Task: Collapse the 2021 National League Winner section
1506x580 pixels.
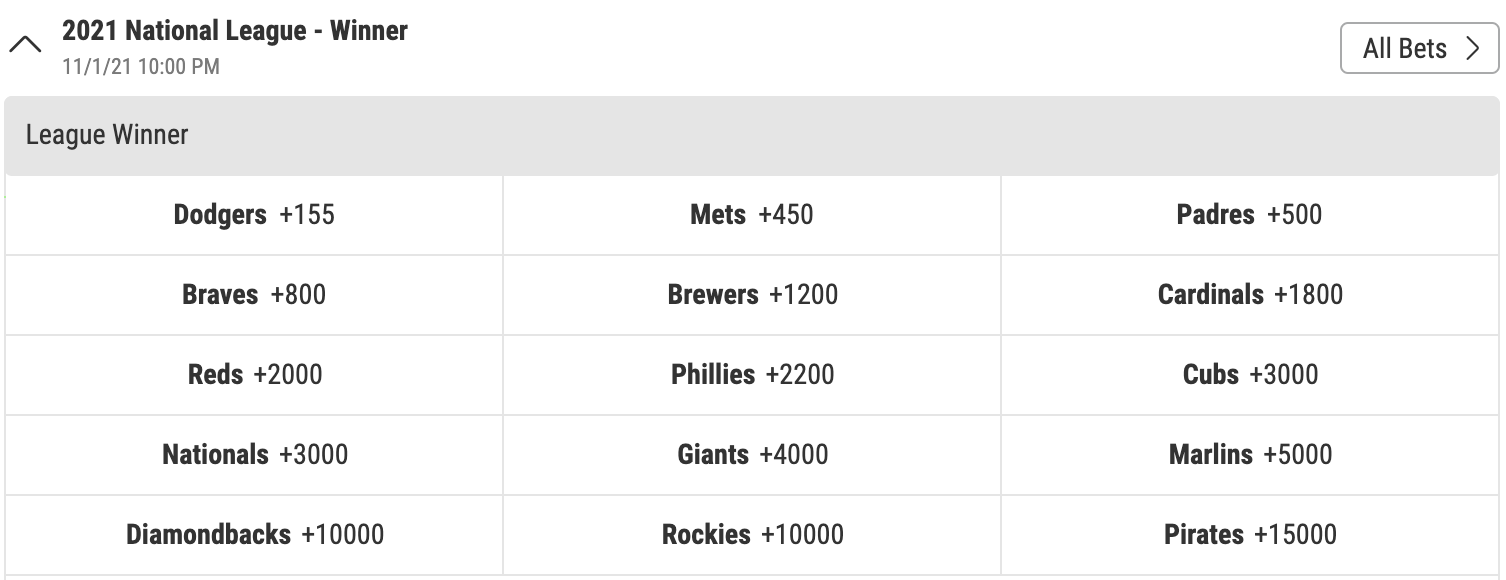Action: pos(25,45)
